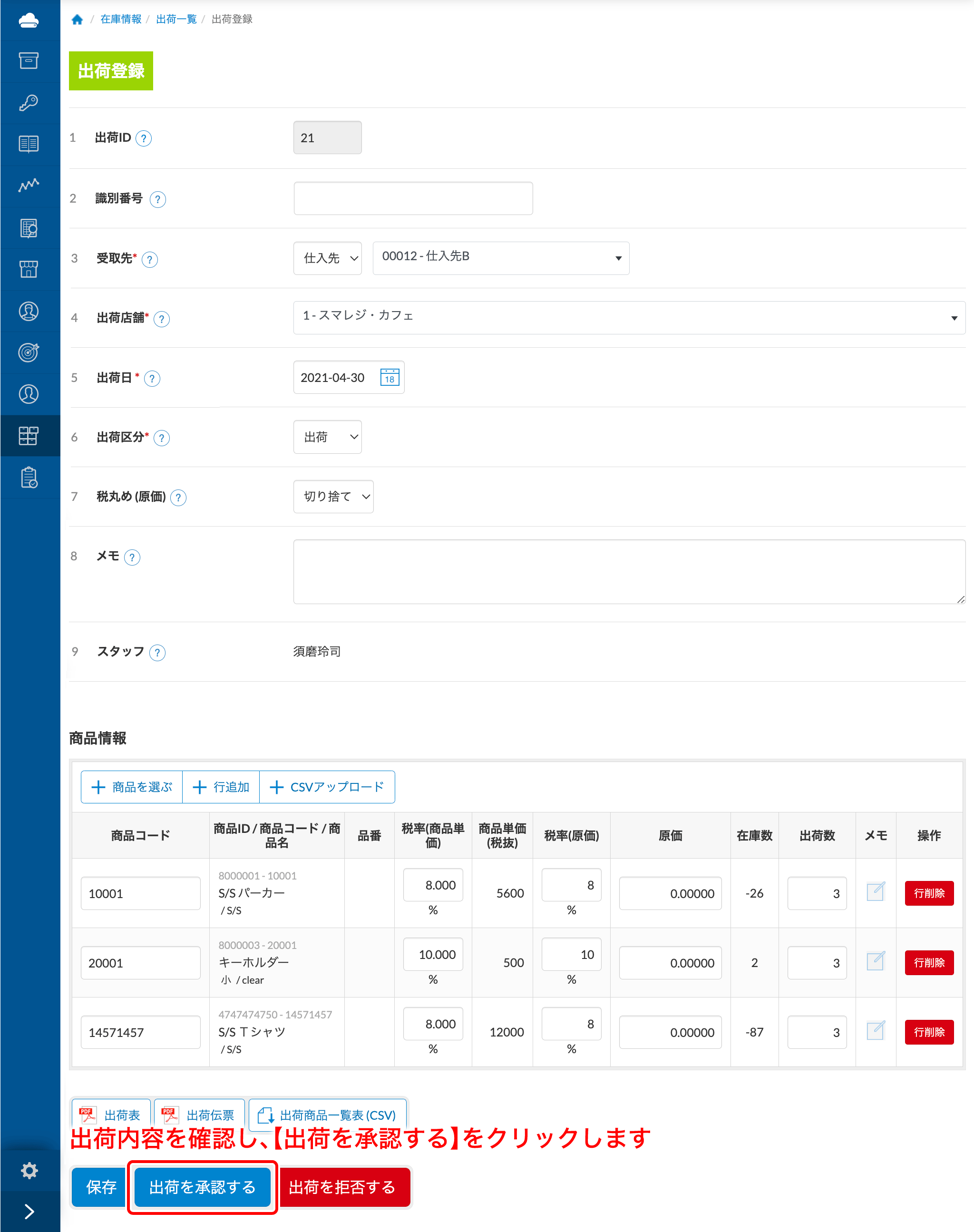Click the home icon in breadcrumb
The height and width of the screenshot is (1232, 974).
(77, 20)
